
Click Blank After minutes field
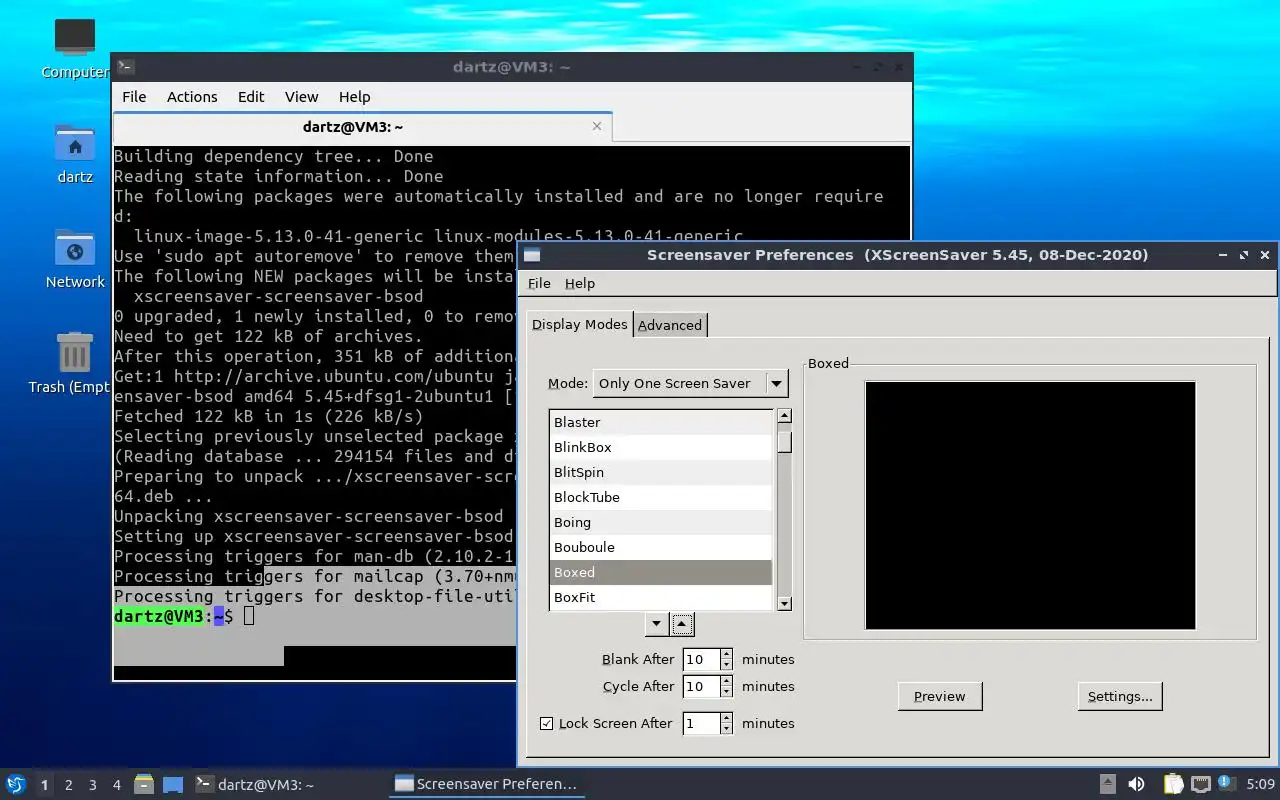(701, 659)
